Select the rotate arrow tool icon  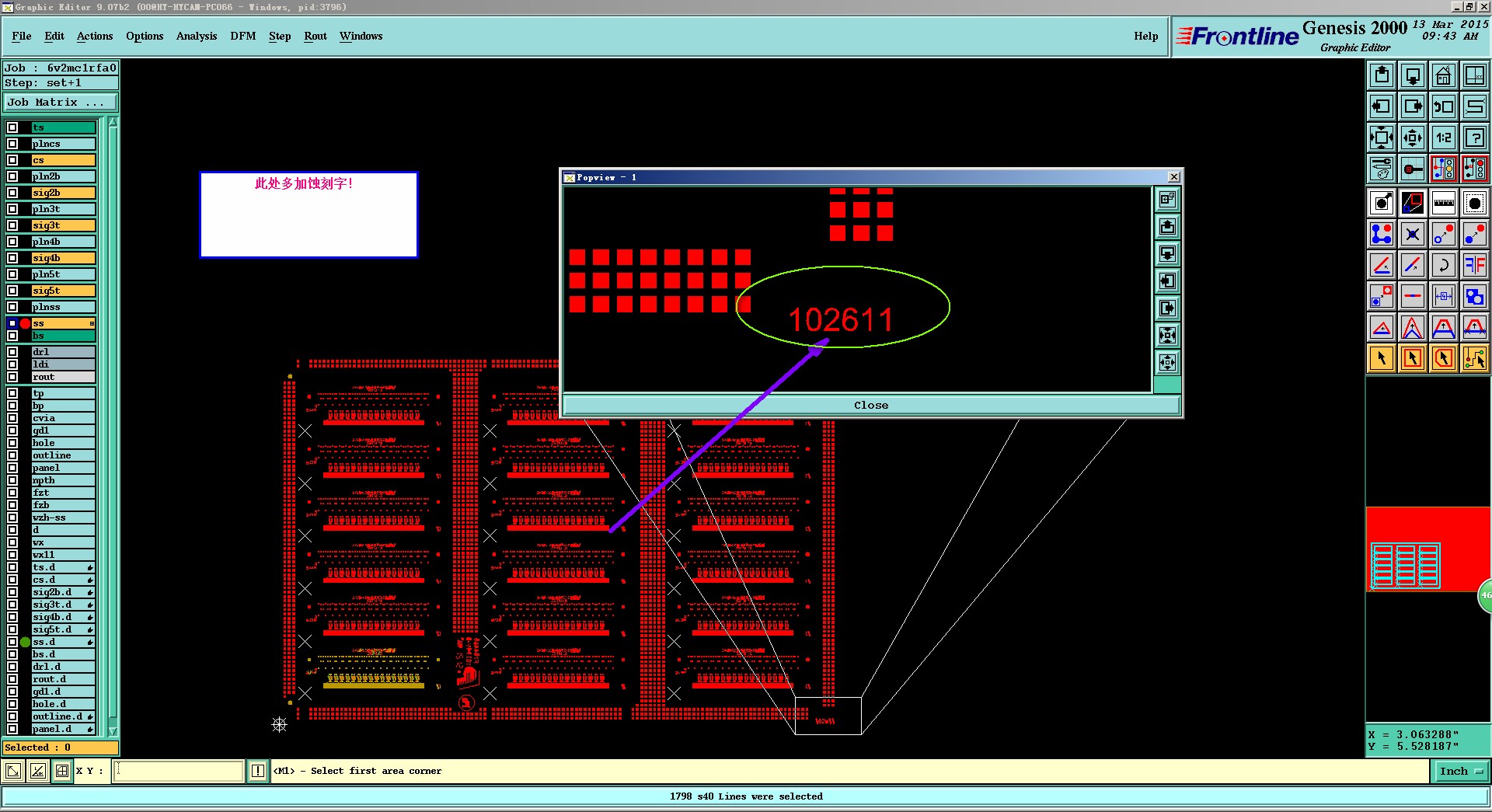pos(1444,265)
